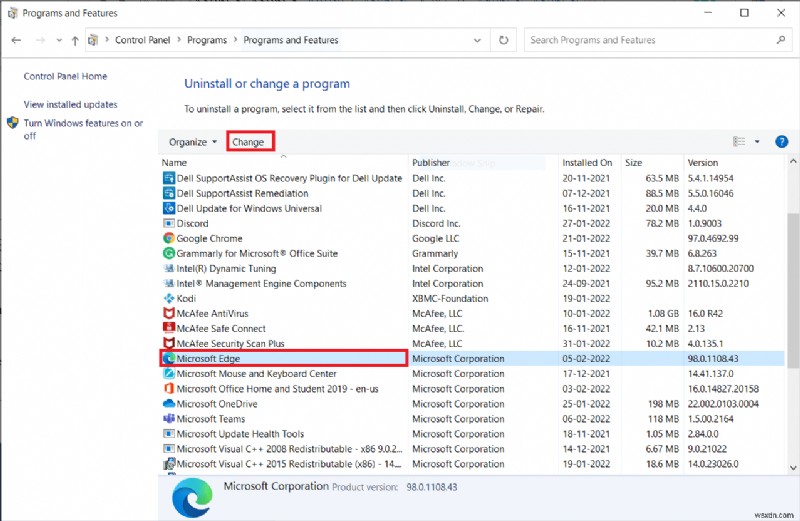This screenshot has height=521, width=800.
Task: Click Intel Management Engine Components icon
Action: (169, 283)
